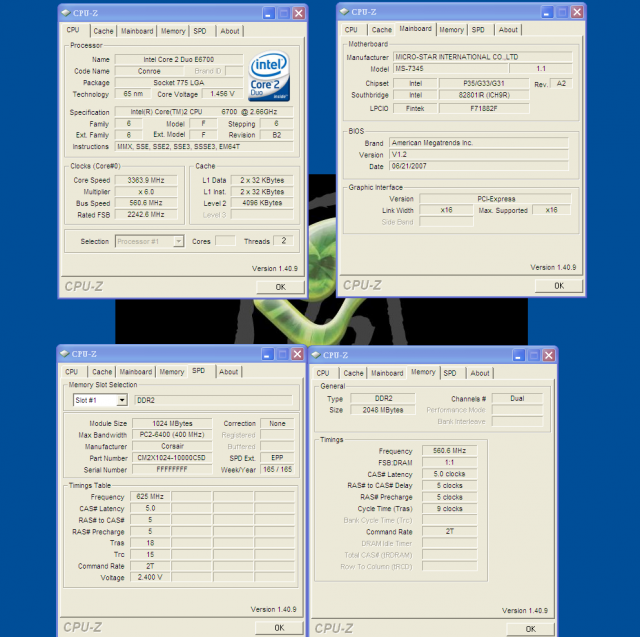Click Instructions list MMX, SSE, SSE2
This screenshot has width=640, height=637.
(x=204, y=146)
